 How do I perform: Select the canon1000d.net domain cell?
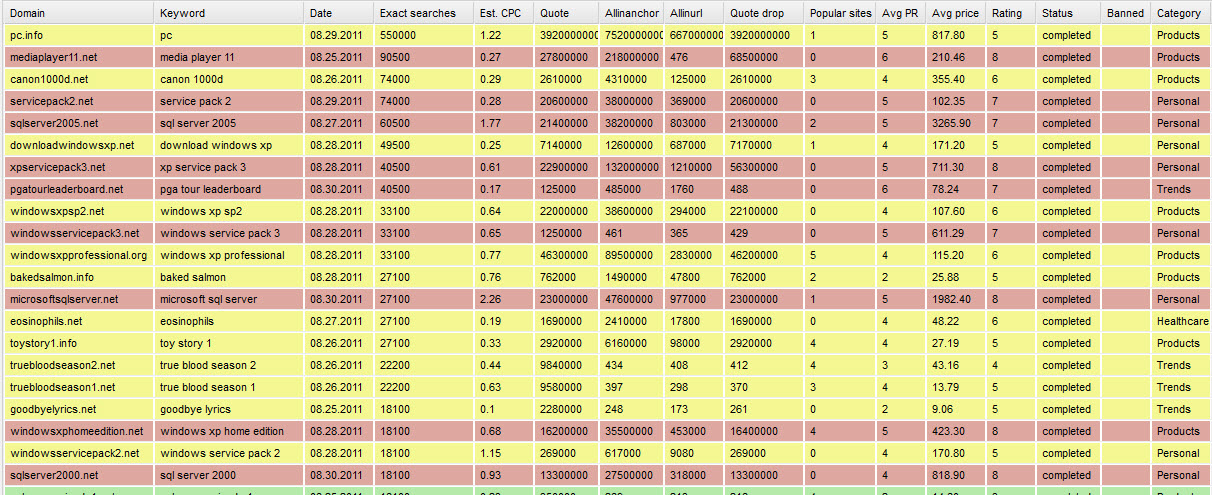tap(78, 79)
